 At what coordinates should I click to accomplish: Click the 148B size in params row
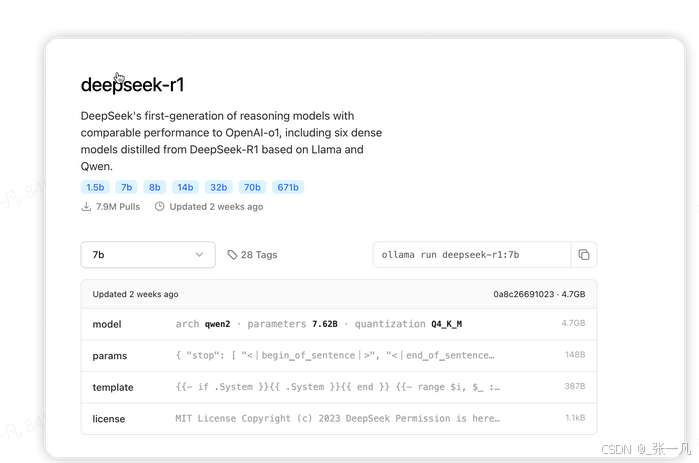point(575,355)
